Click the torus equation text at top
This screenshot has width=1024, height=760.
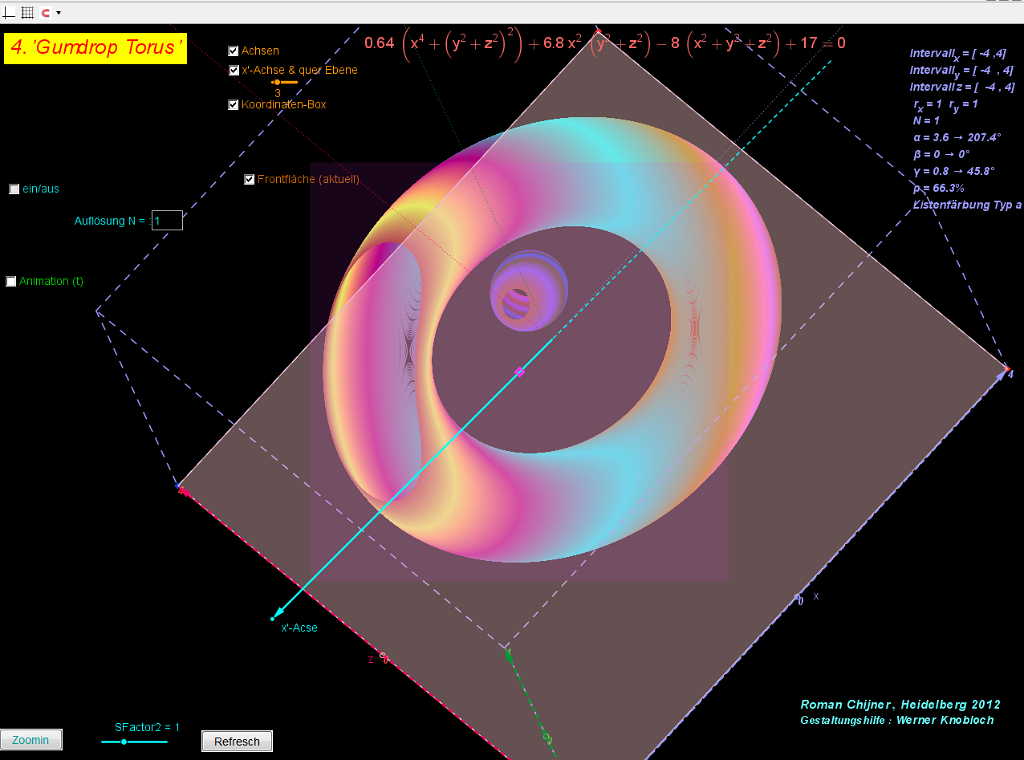(604, 43)
